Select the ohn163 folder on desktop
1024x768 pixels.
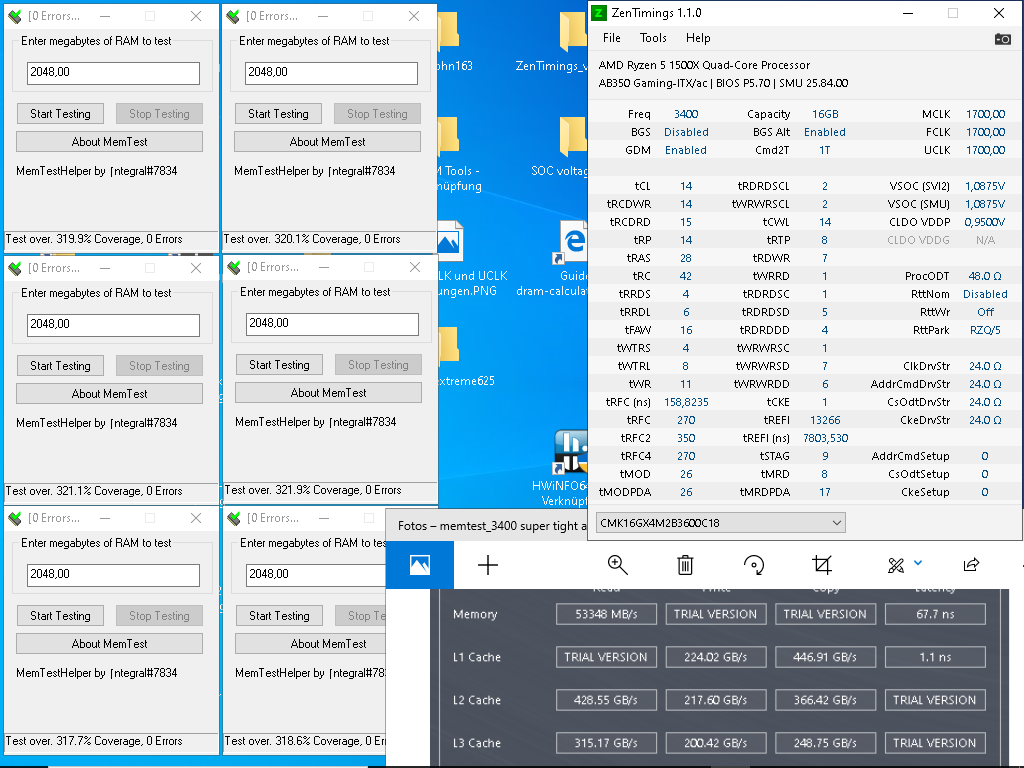click(455, 42)
